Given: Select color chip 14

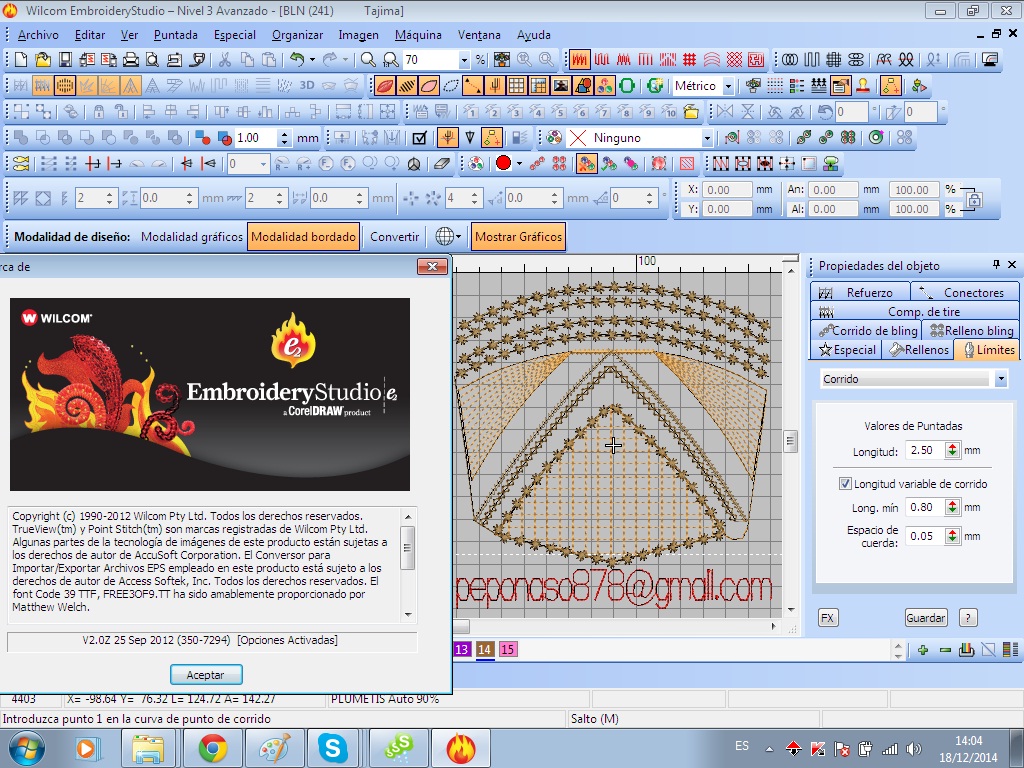Looking at the screenshot, I should (x=485, y=649).
